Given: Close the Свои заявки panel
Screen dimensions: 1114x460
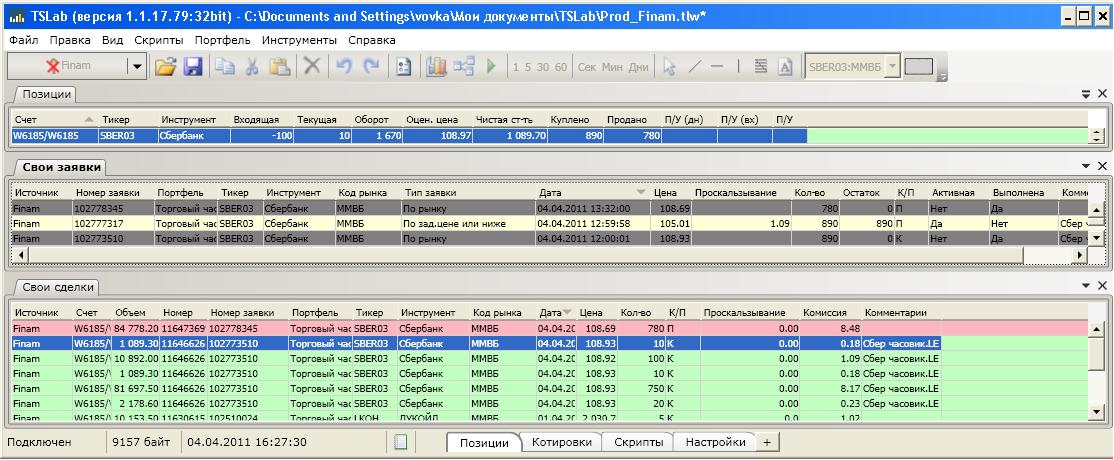Looking at the screenshot, I should click(1102, 165).
